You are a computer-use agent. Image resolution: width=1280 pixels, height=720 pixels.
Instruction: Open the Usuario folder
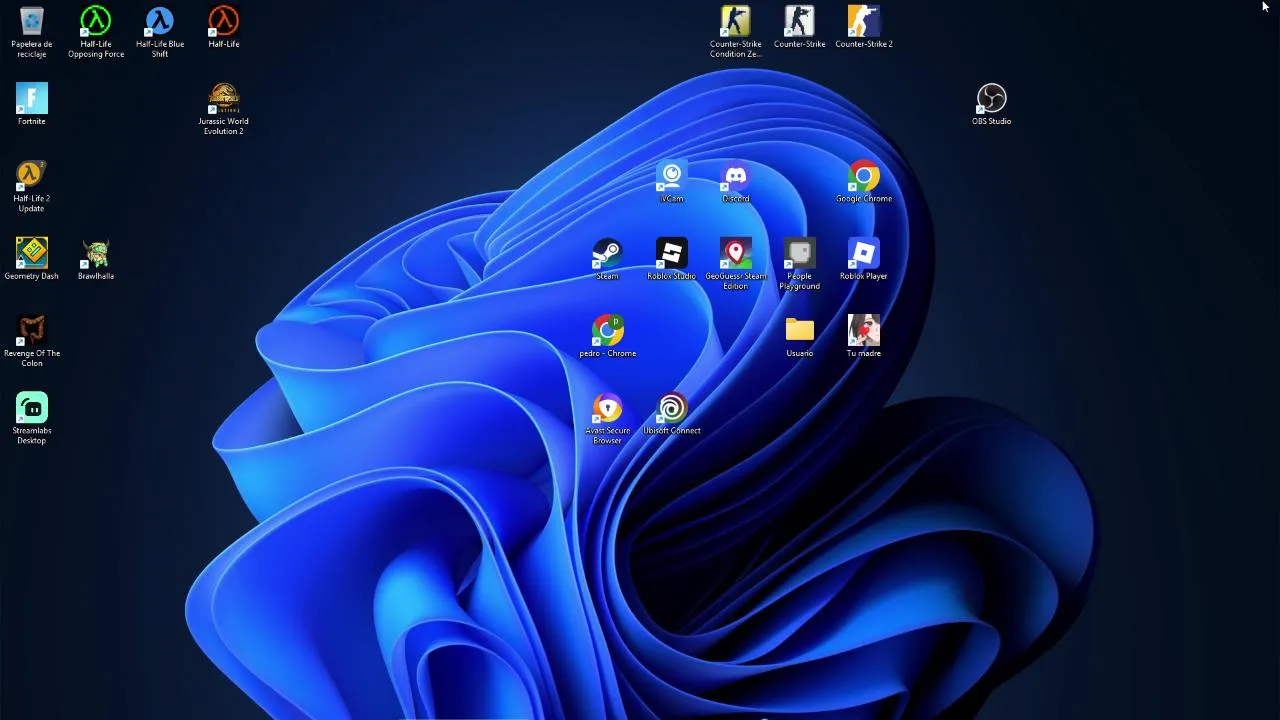[800, 330]
